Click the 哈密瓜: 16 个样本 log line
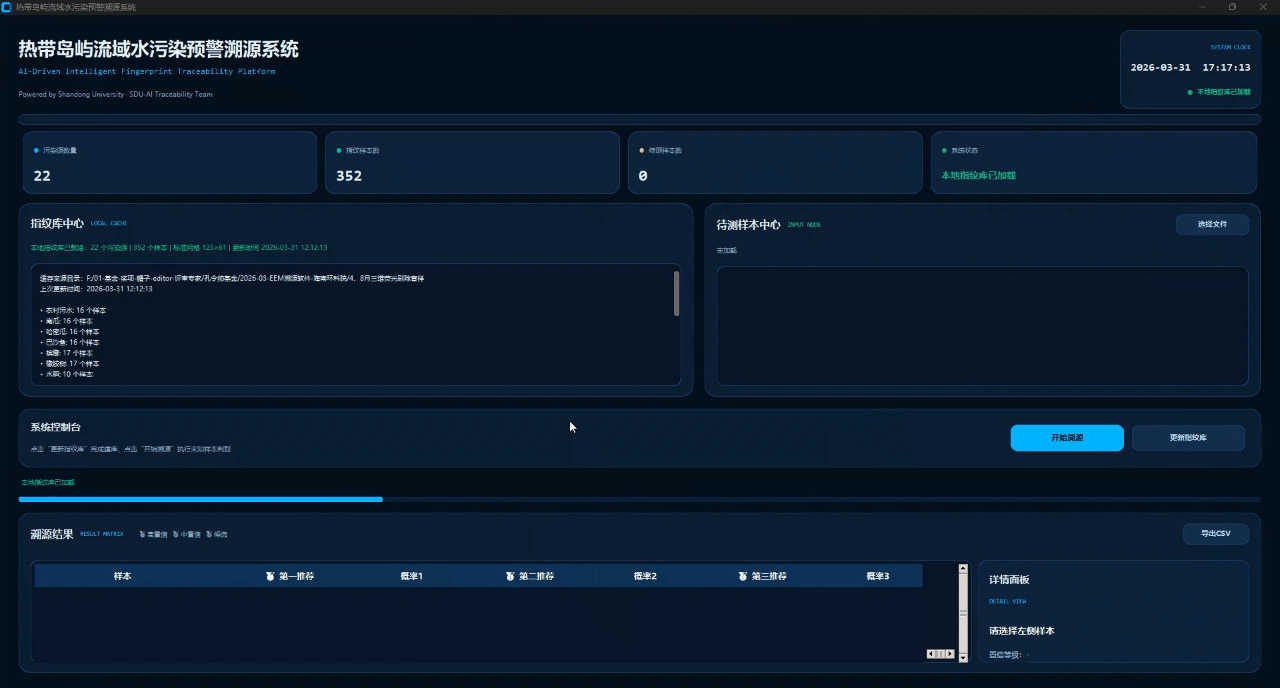This screenshot has height=688, width=1280. 69,331
